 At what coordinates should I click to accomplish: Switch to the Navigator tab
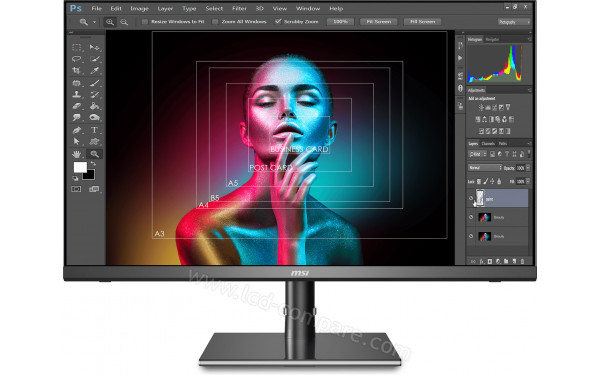[492, 39]
